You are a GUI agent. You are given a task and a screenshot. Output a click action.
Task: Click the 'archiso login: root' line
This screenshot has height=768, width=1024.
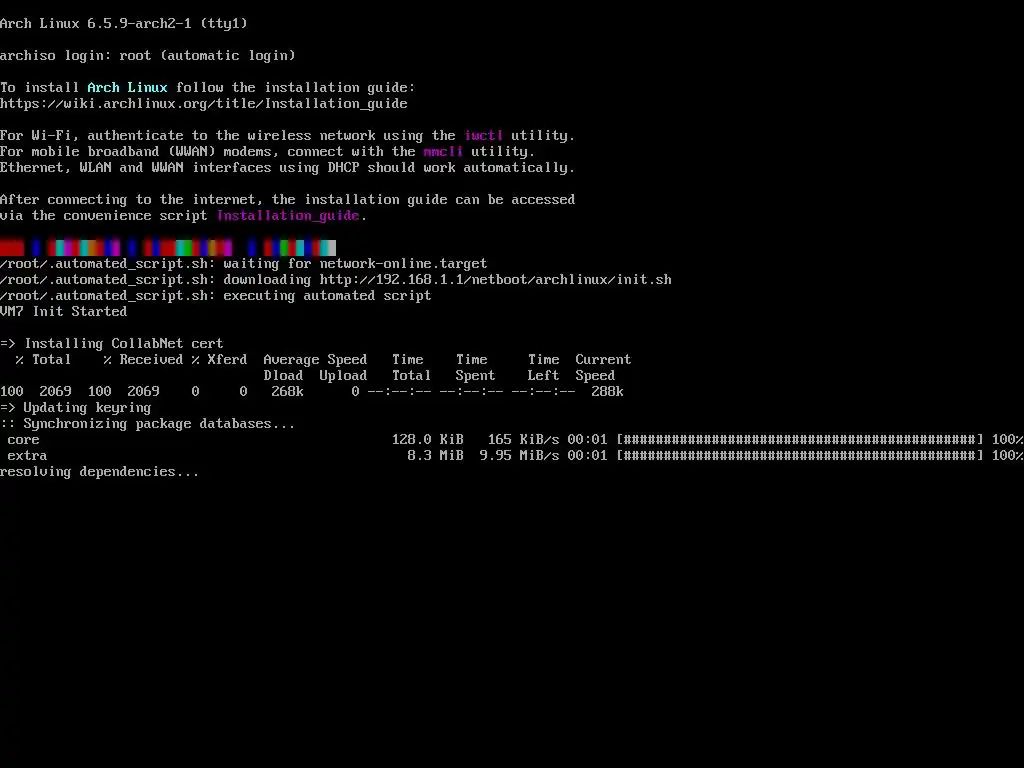(x=148, y=56)
